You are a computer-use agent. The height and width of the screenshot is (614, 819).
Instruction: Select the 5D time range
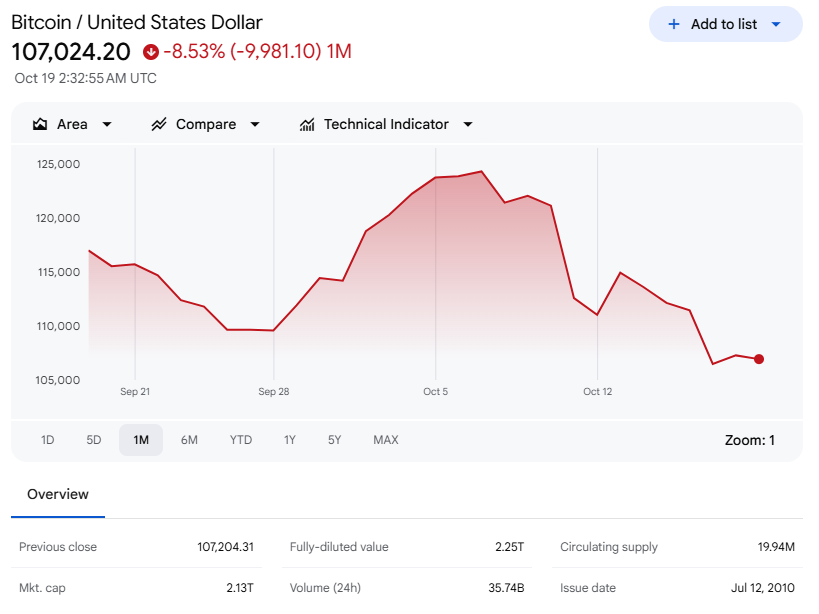[x=94, y=440]
